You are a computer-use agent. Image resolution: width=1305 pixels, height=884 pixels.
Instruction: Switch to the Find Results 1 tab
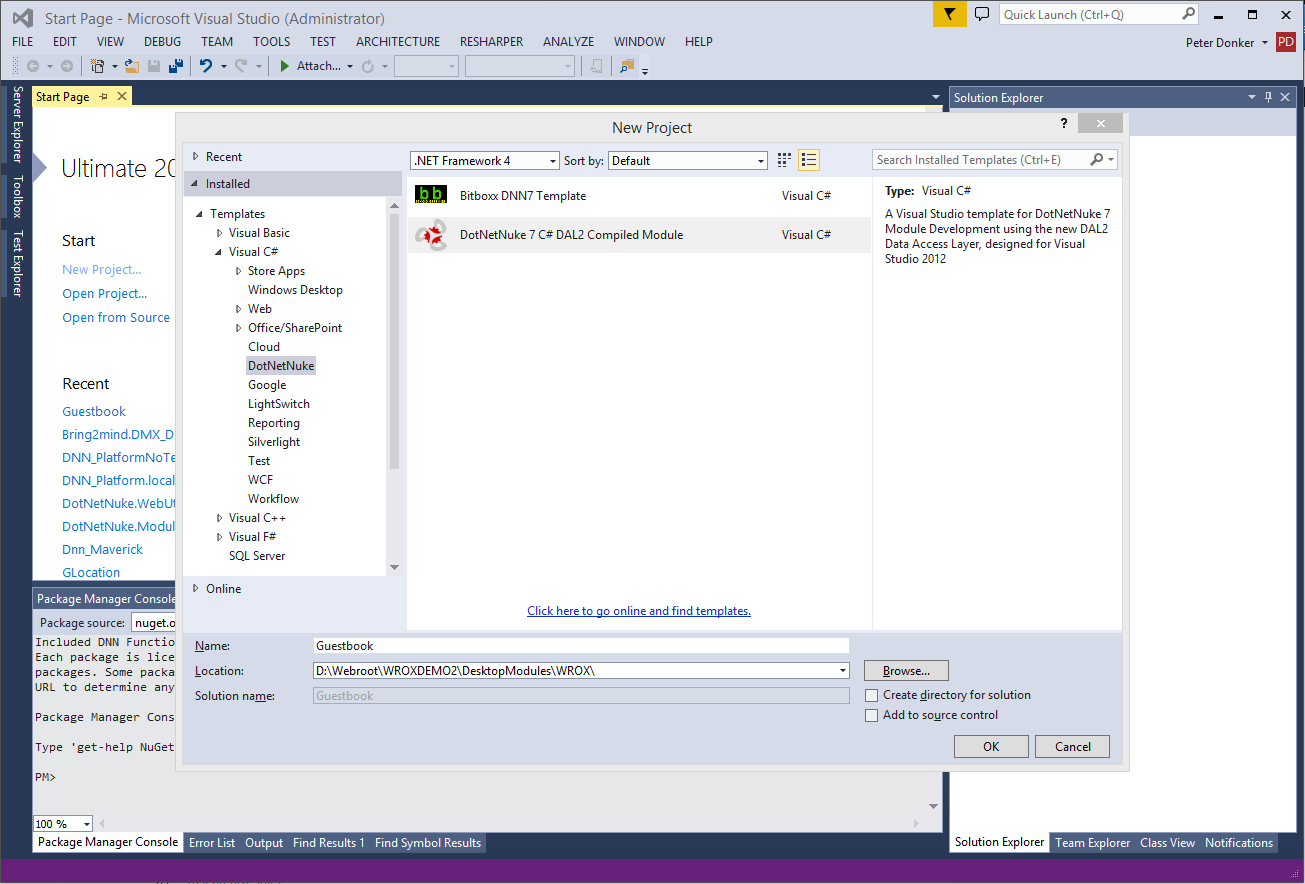coord(329,843)
